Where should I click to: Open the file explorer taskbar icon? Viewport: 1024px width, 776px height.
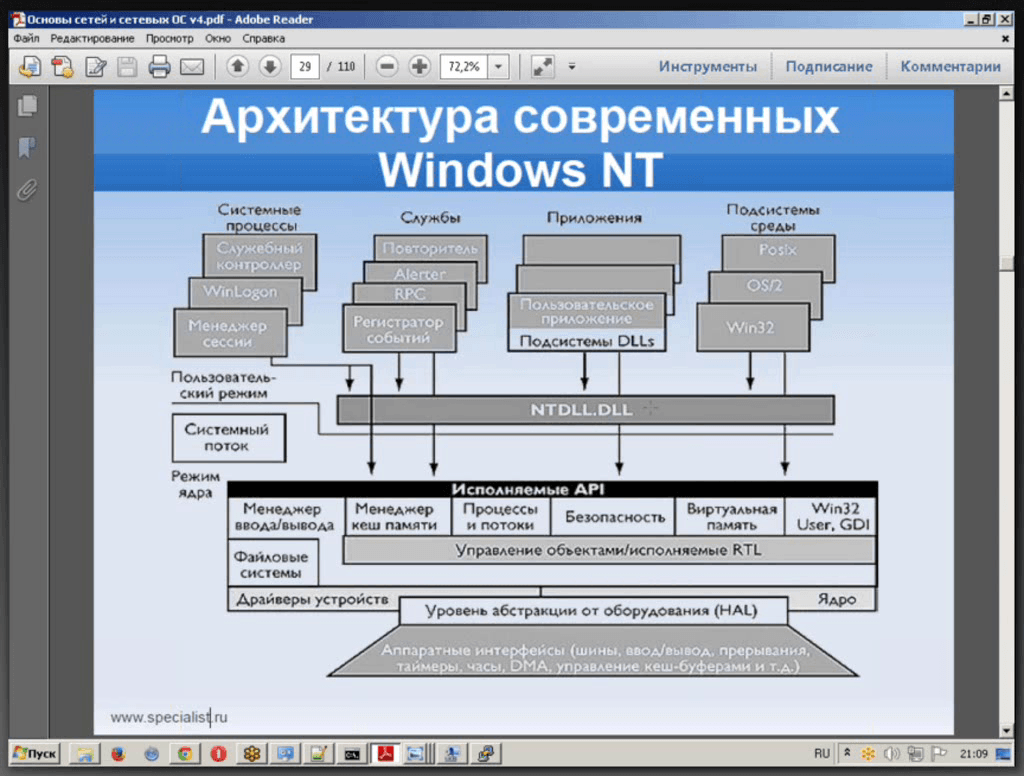[84, 754]
